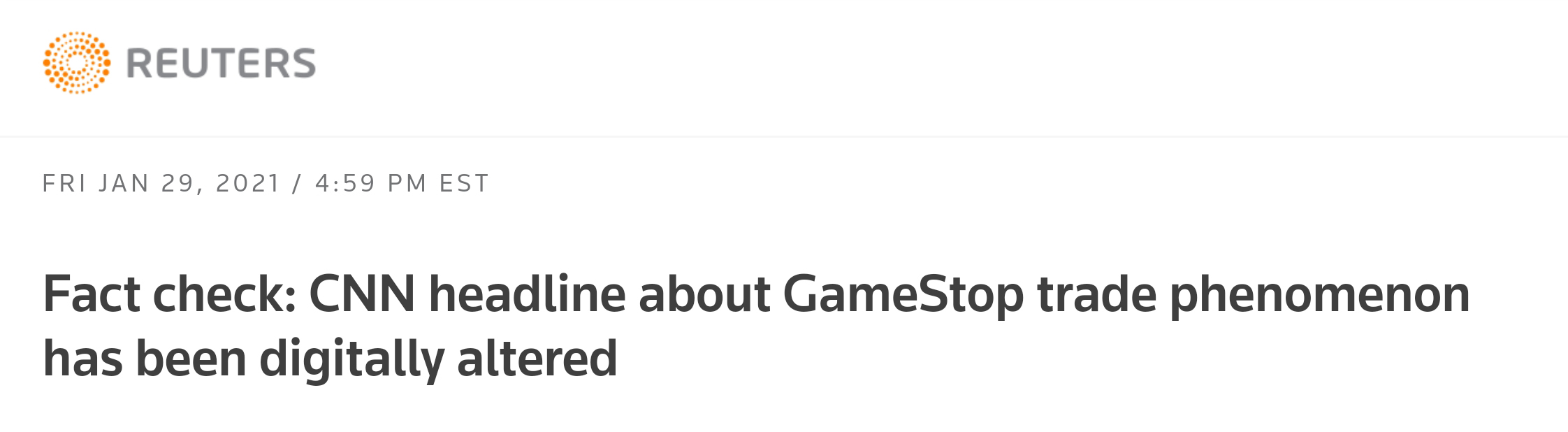Select the 'Fact check:' headline prefix
The image size is (1568, 432).
point(170,294)
